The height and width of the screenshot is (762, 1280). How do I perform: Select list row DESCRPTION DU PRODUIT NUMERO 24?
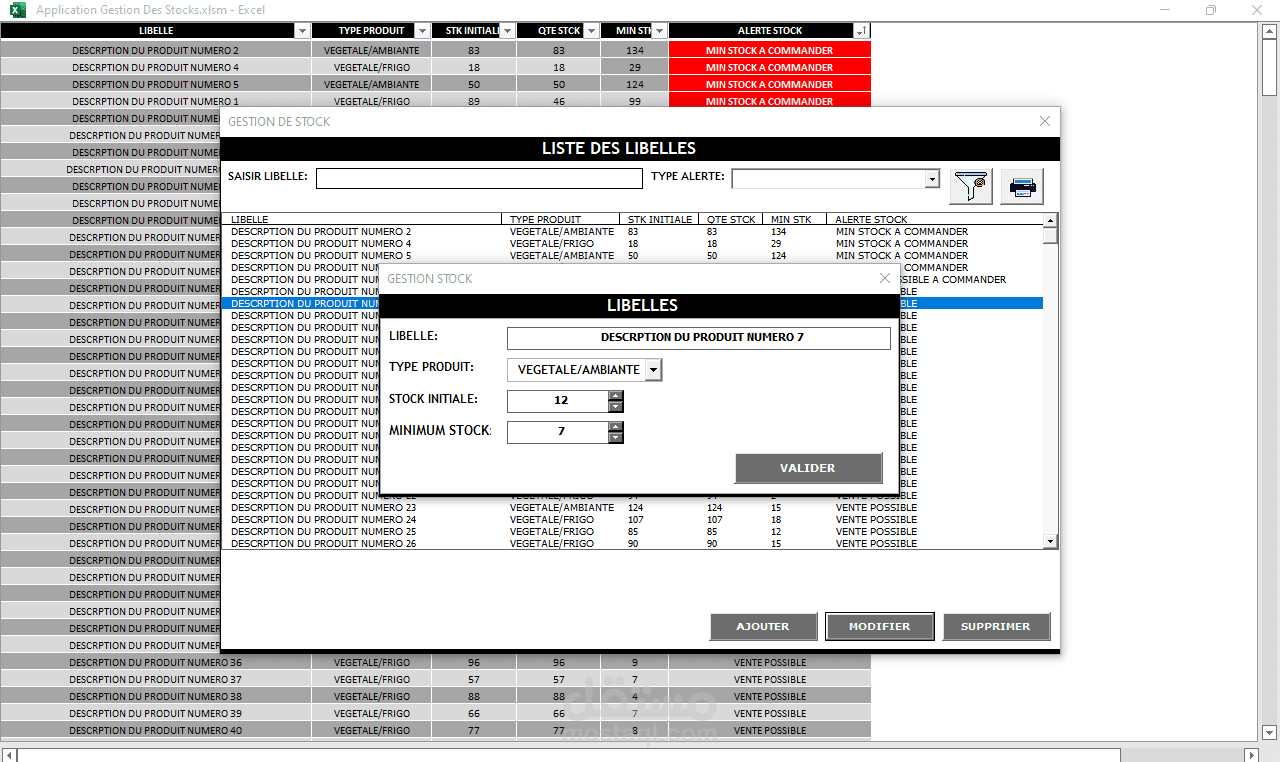632,519
